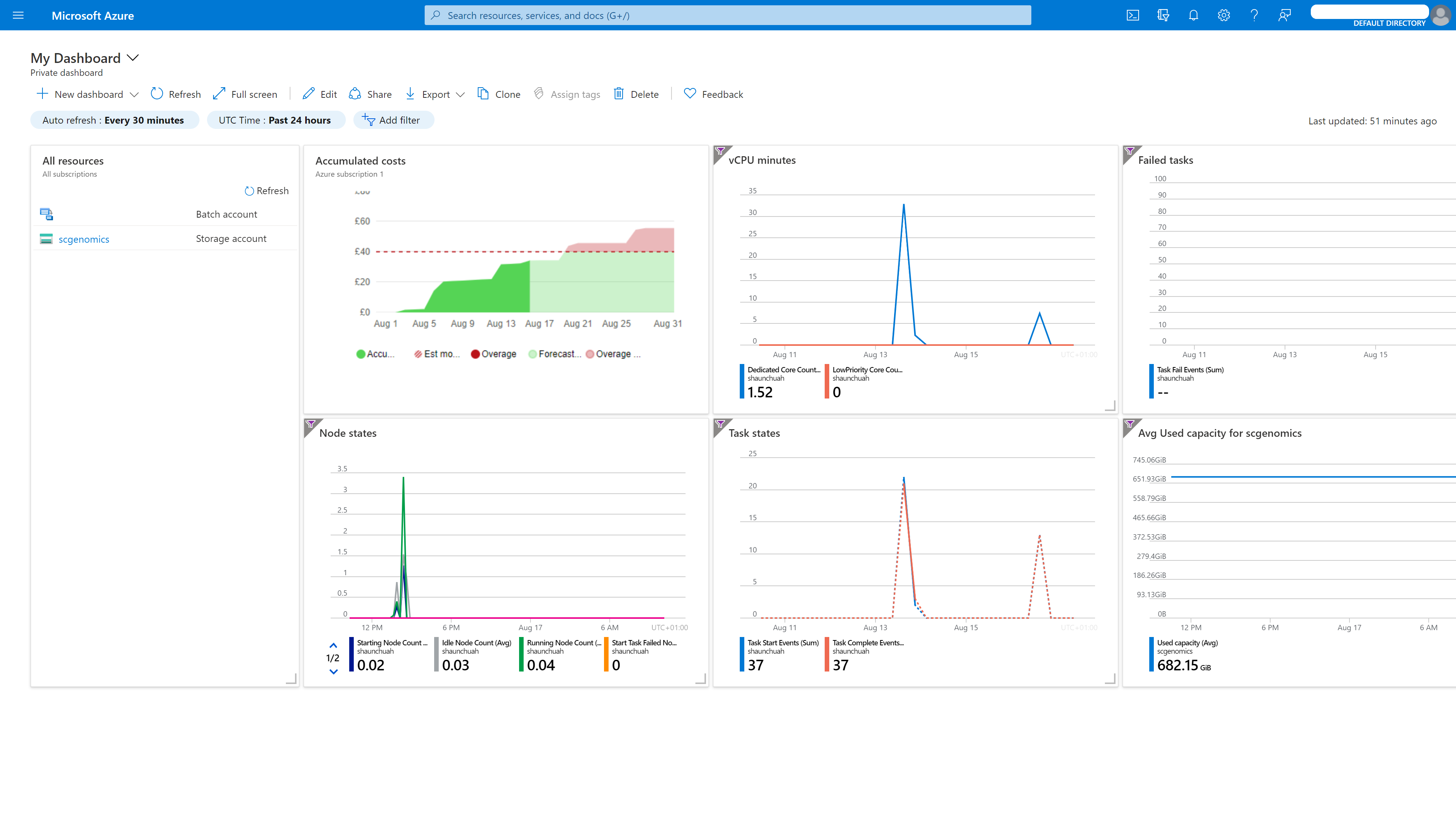Select Task Complete Events legend entry

tap(865, 654)
